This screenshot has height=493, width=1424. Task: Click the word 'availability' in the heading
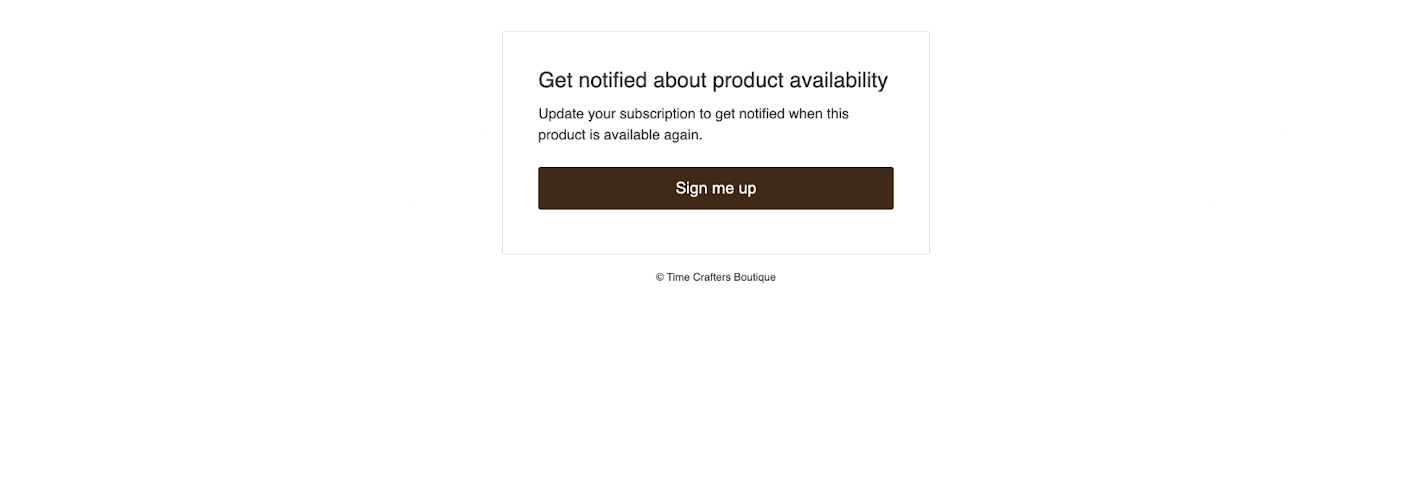[x=838, y=80]
